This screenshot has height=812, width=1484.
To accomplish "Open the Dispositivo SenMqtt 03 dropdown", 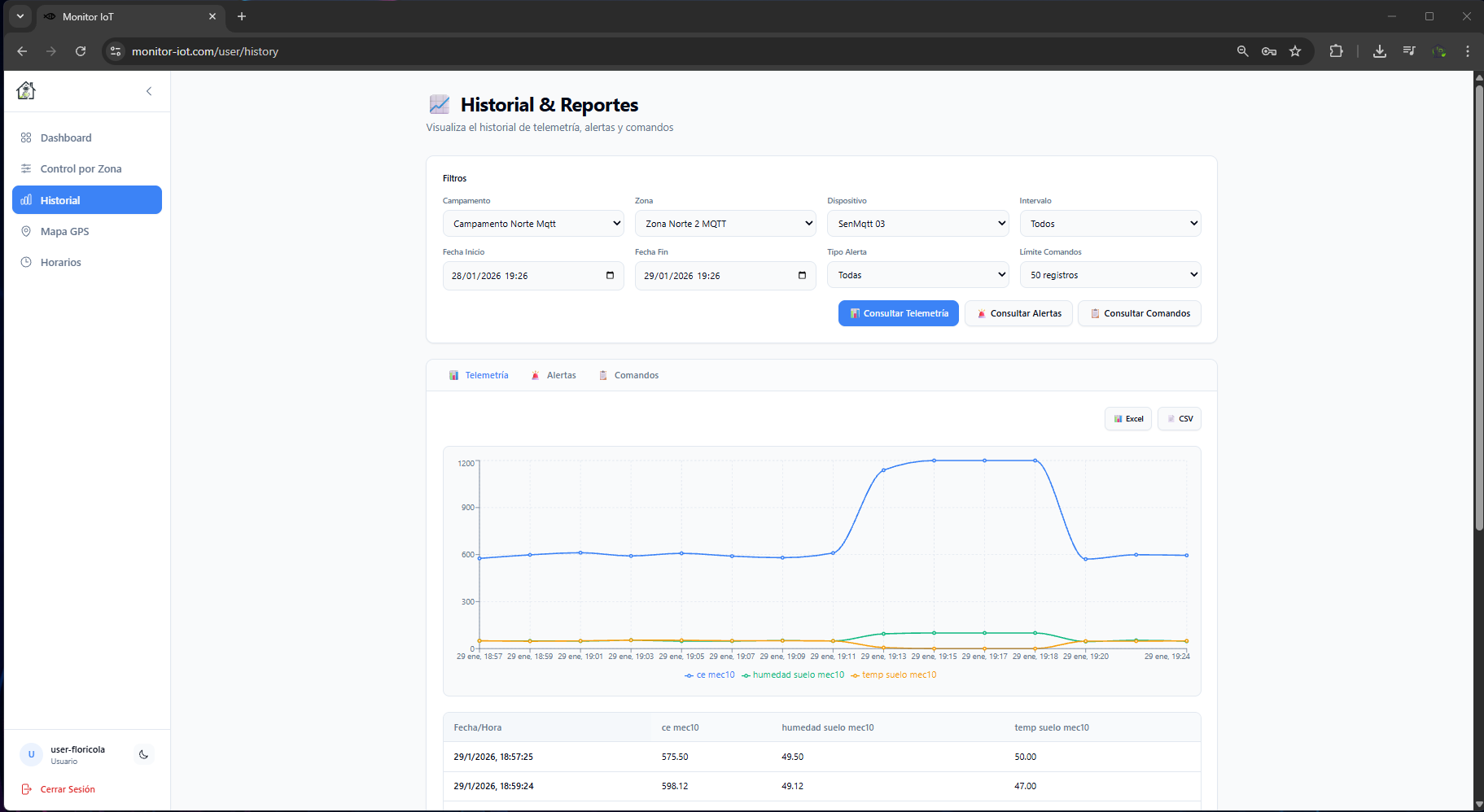I will click(917, 224).
